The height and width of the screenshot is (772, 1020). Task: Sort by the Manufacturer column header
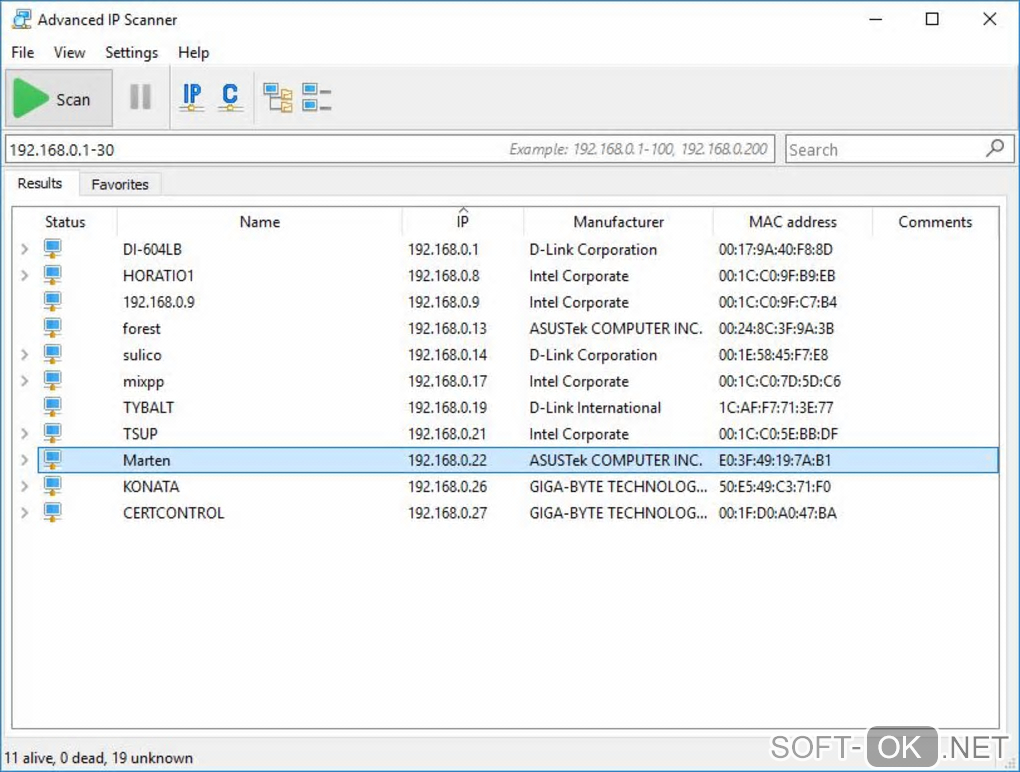tap(618, 222)
